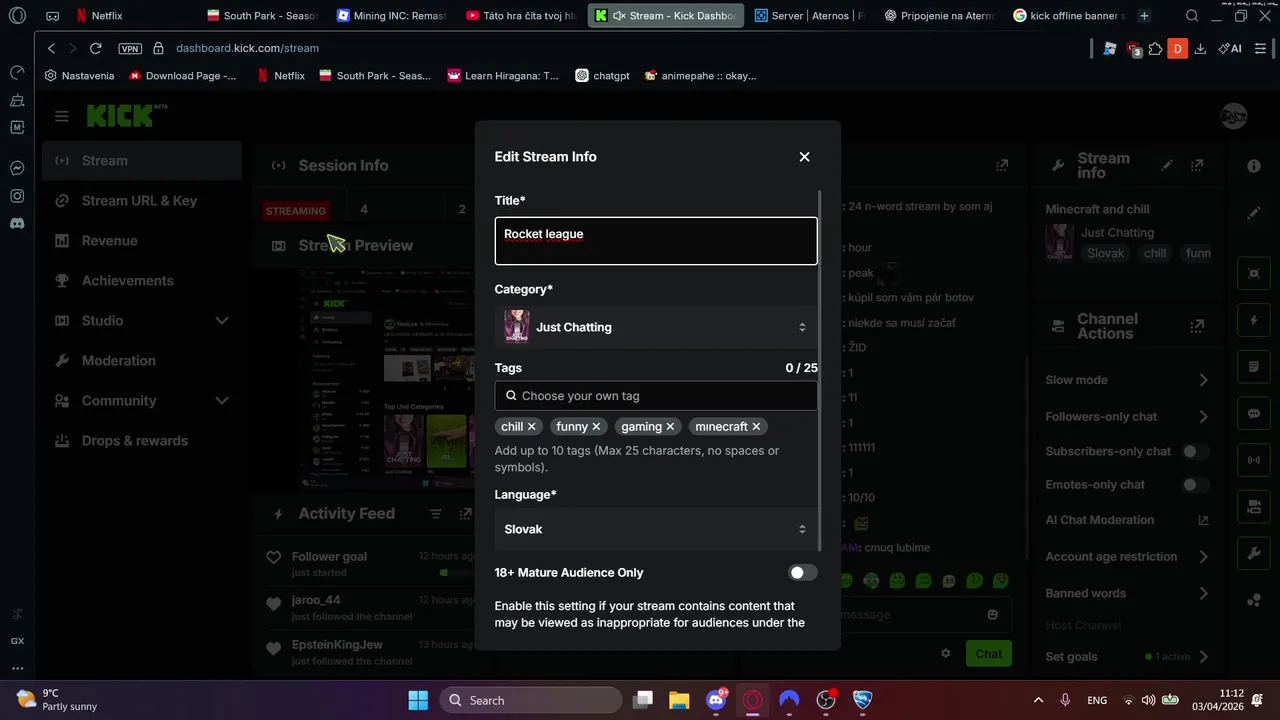Click the dashboard.kick.com address bar

coord(248,48)
